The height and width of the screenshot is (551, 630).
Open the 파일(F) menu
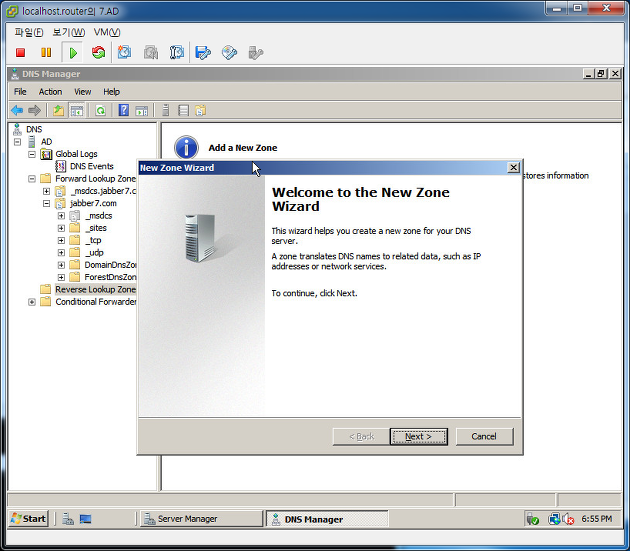[x=29, y=32]
